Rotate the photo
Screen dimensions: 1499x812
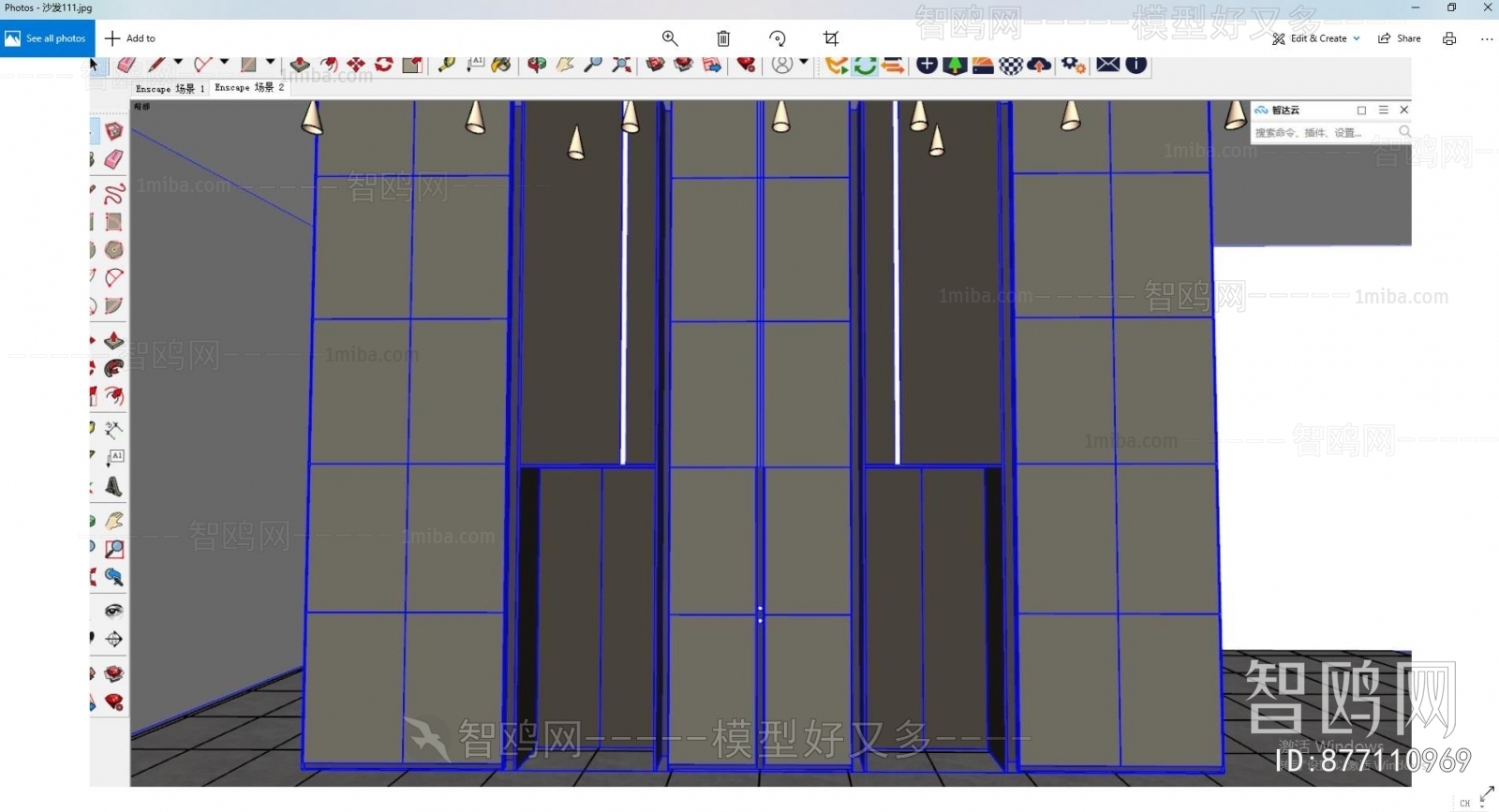778,38
